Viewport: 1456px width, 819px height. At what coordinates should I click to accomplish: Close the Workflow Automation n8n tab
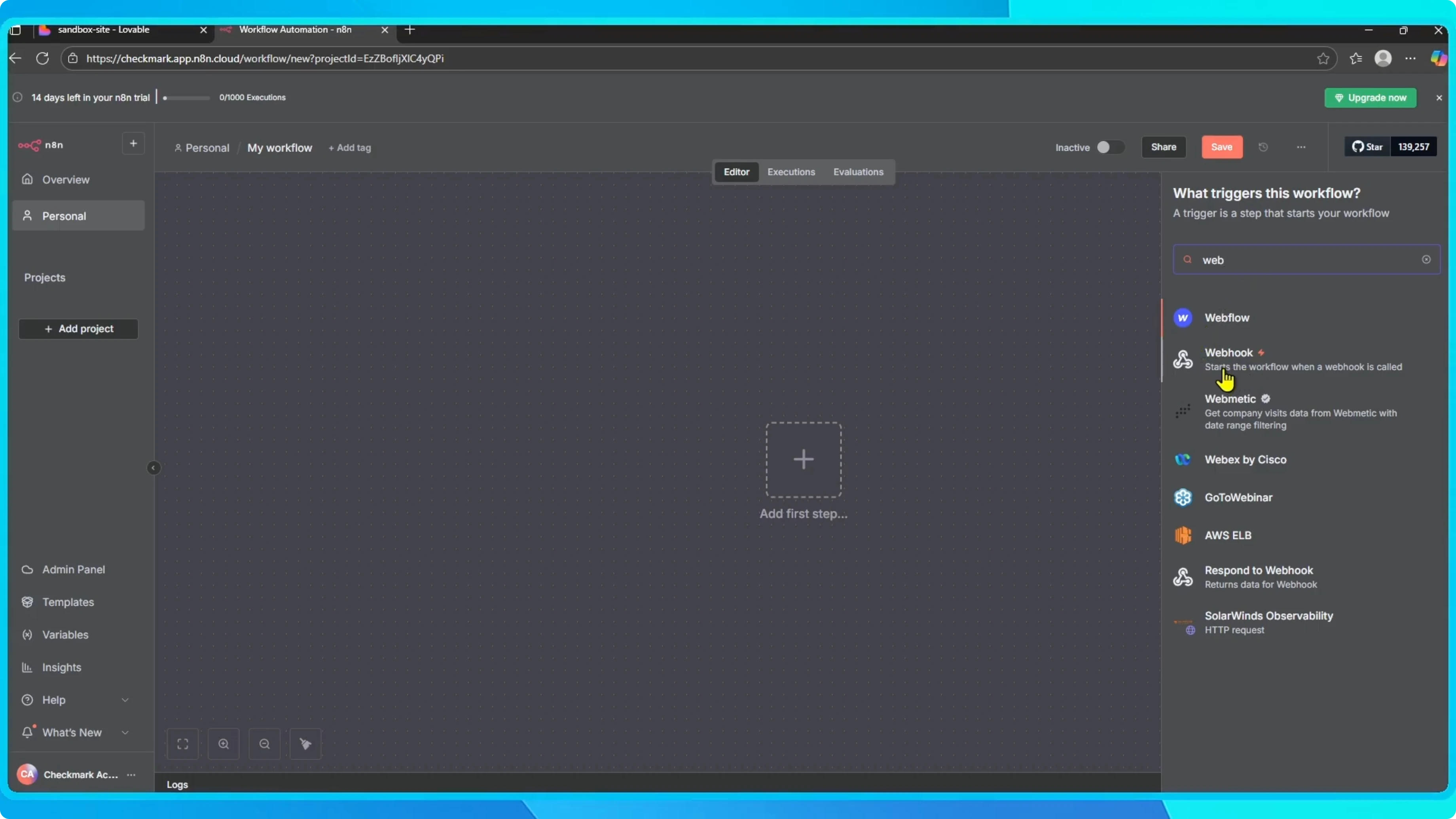tap(385, 30)
